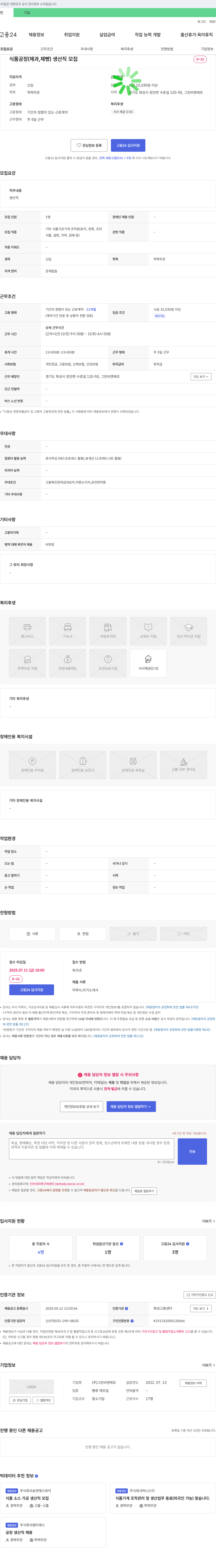
Task: Click 고용24 입사지원 button beside 관심정보 등록
Action: point(128,145)
